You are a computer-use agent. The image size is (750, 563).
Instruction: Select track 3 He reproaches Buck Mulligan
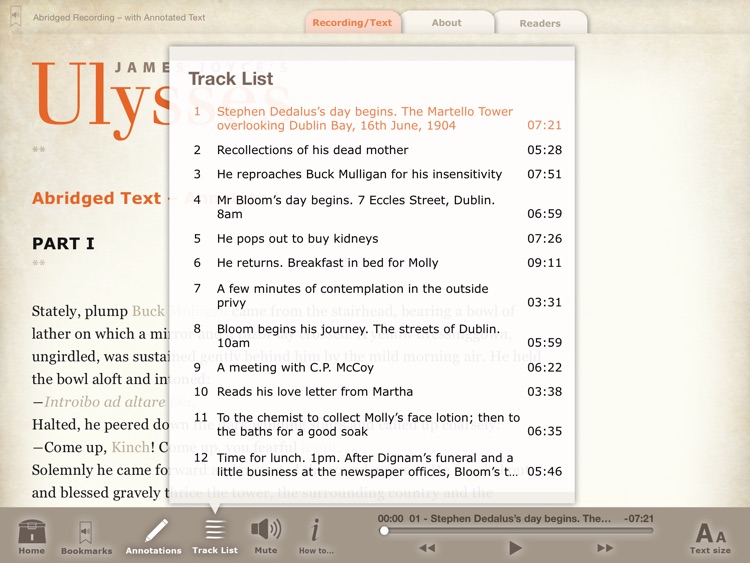377,174
